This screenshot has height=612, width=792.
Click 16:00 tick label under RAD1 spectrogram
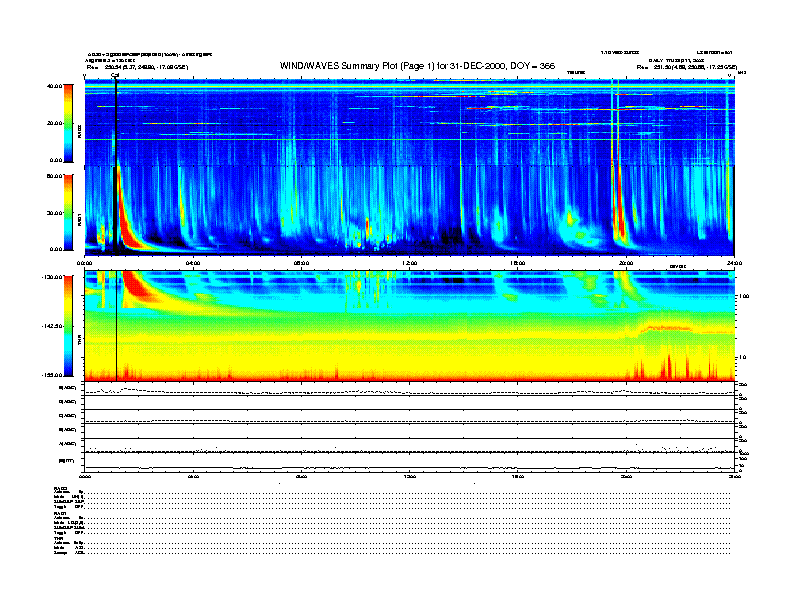click(518, 263)
